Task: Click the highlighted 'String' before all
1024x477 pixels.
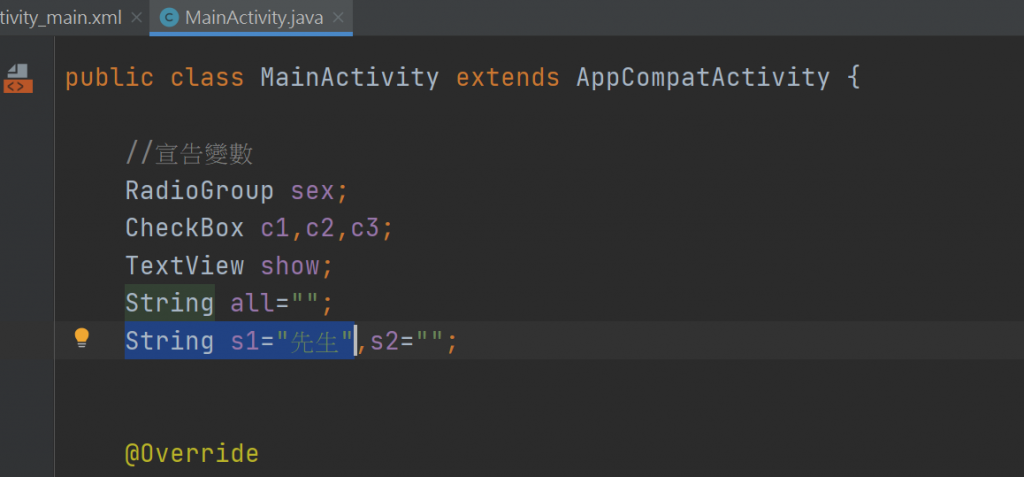Action: click(x=169, y=303)
